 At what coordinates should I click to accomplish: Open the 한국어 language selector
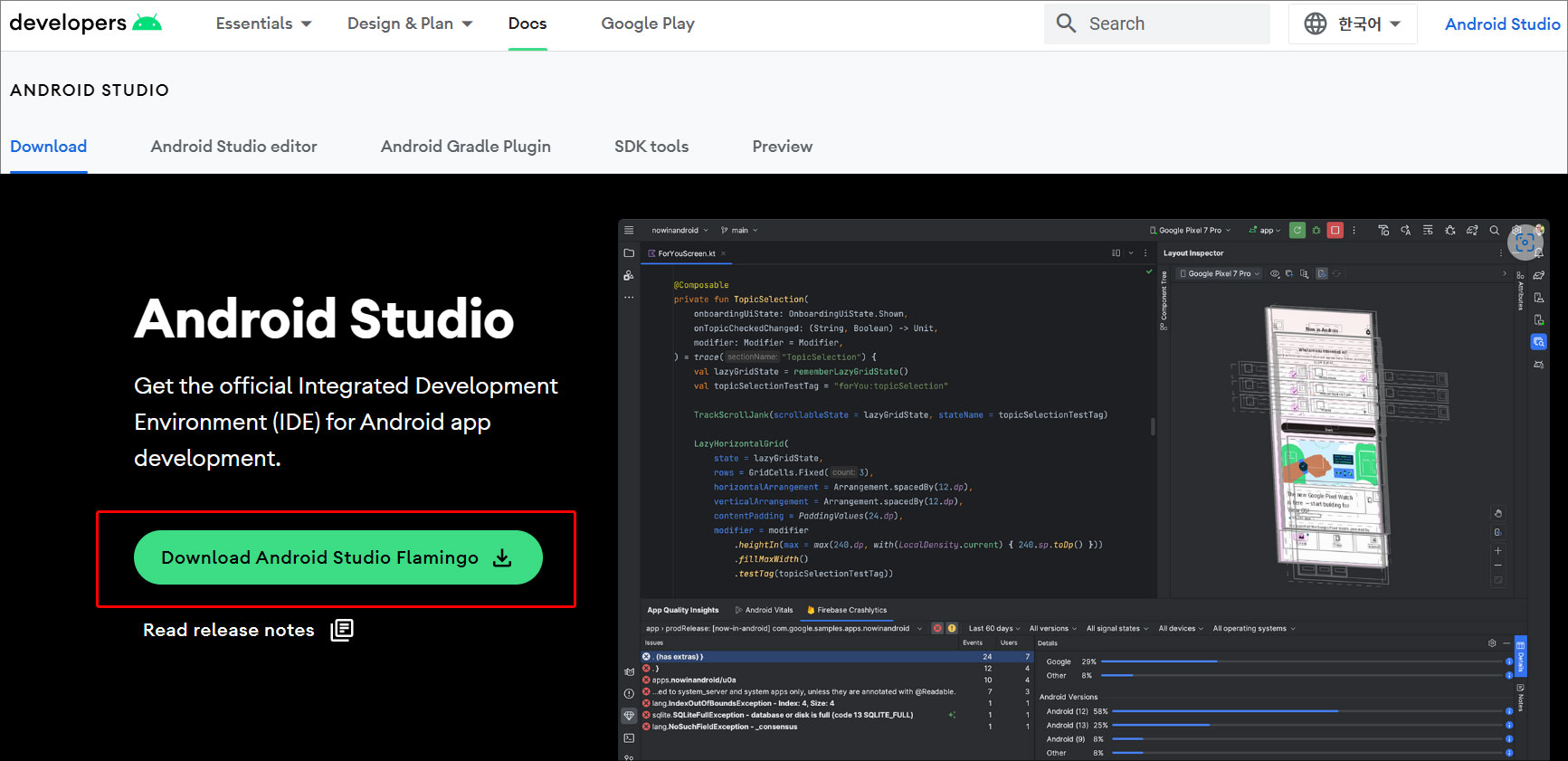(x=1353, y=24)
